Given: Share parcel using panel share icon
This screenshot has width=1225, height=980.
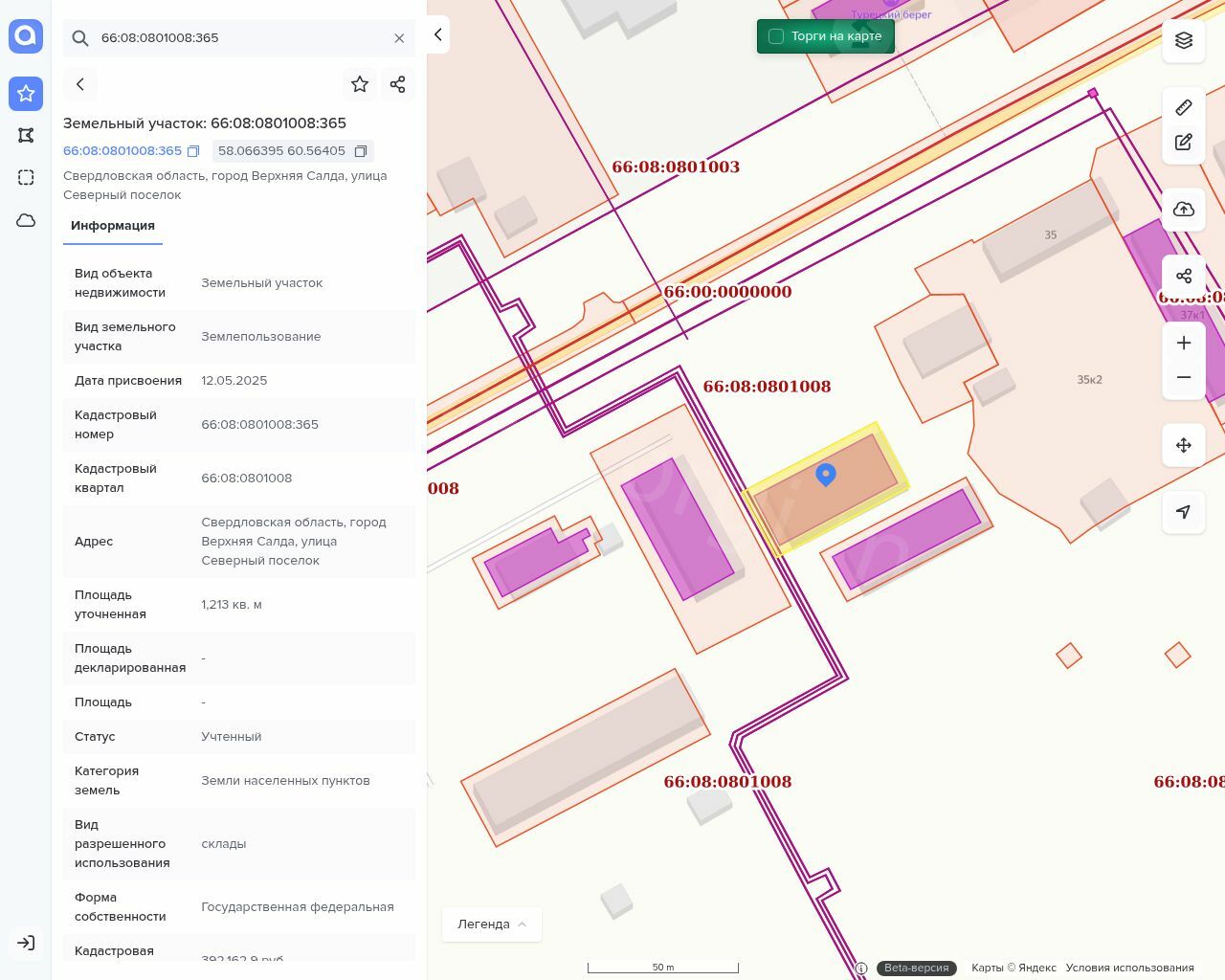Looking at the screenshot, I should pos(398,84).
